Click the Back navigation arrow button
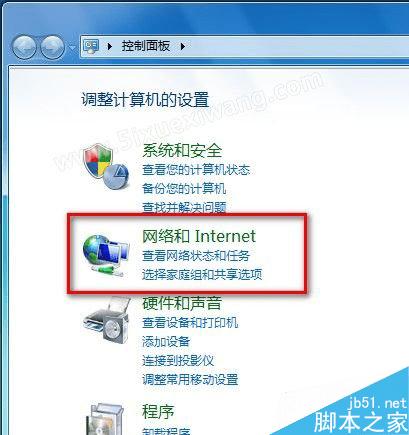Viewport: 409px width, 435px height. (24, 47)
